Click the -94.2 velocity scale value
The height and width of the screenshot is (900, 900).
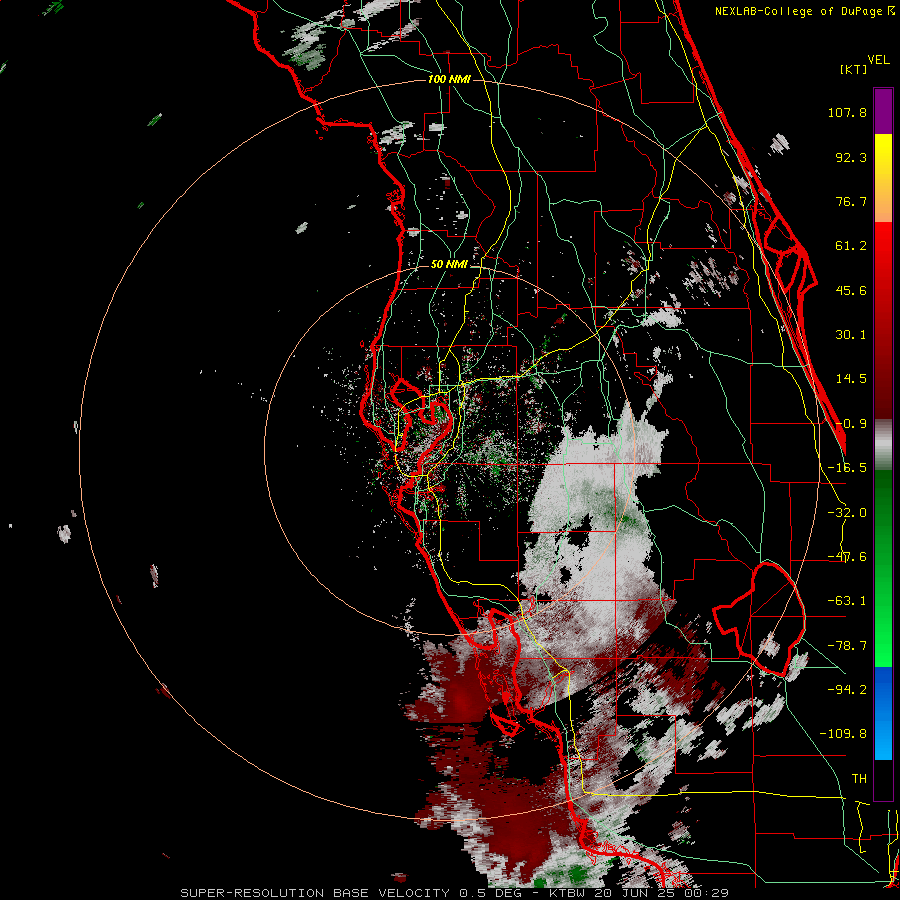847,689
